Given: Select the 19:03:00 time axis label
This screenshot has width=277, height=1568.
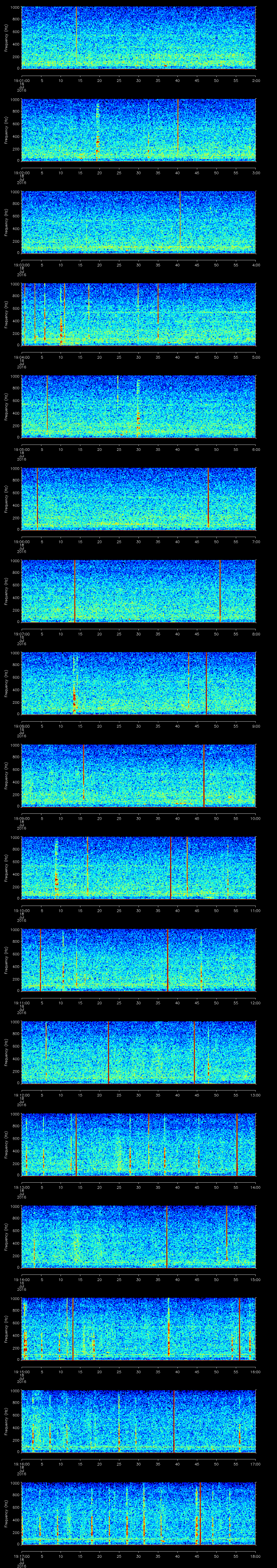Looking at the screenshot, I should [21, 265].
